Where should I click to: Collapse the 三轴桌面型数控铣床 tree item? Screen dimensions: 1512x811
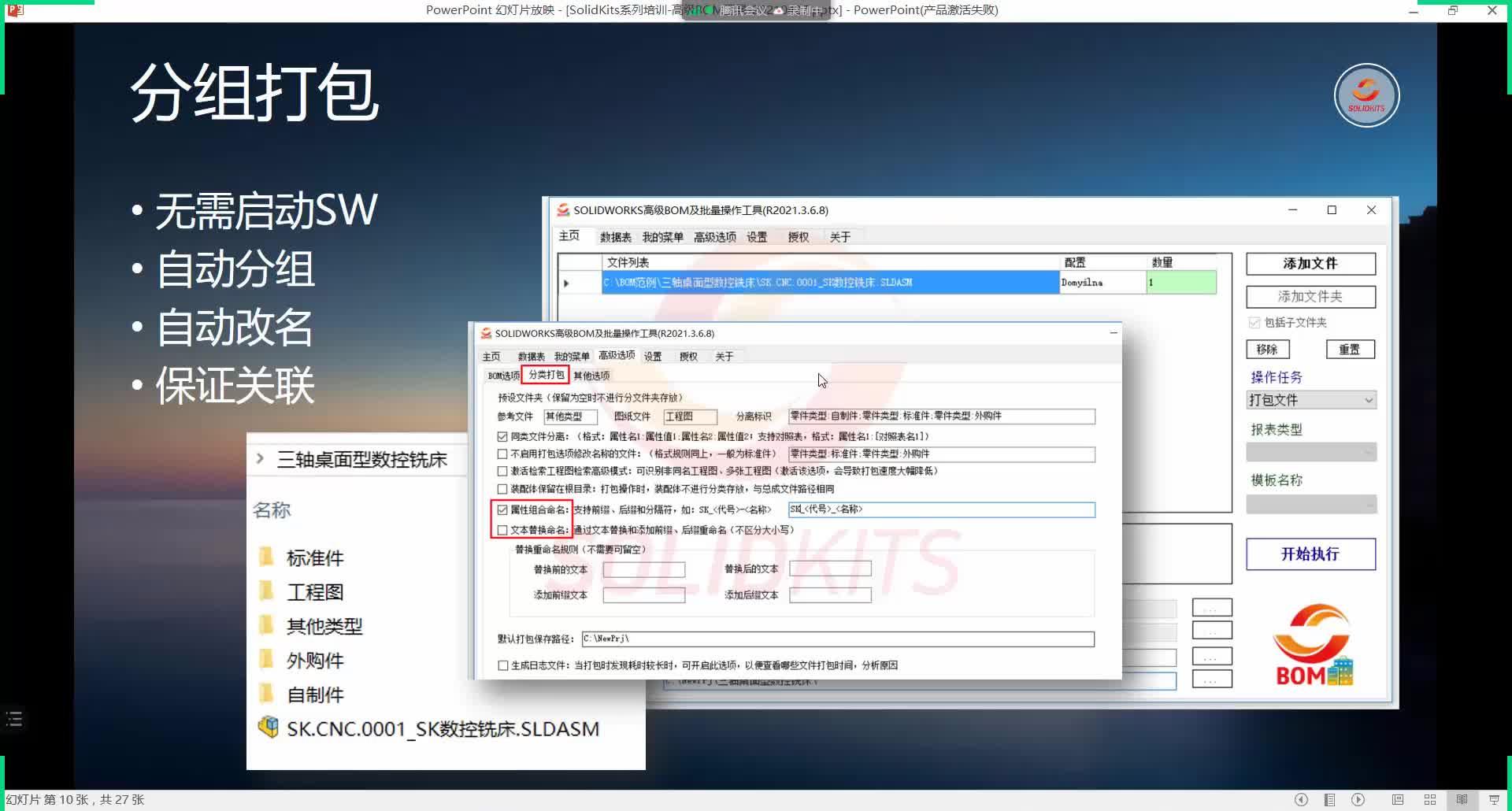(x=260, y=459)
